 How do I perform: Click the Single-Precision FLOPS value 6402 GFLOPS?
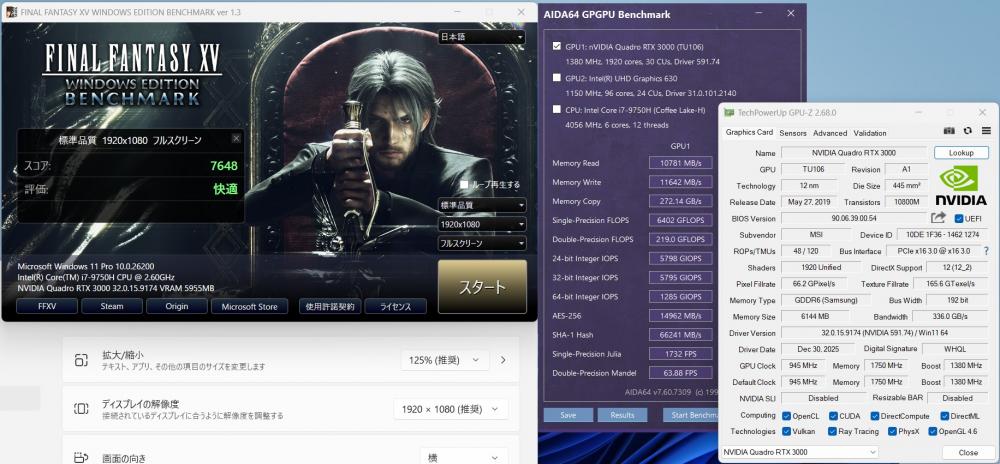click(680, 220)
